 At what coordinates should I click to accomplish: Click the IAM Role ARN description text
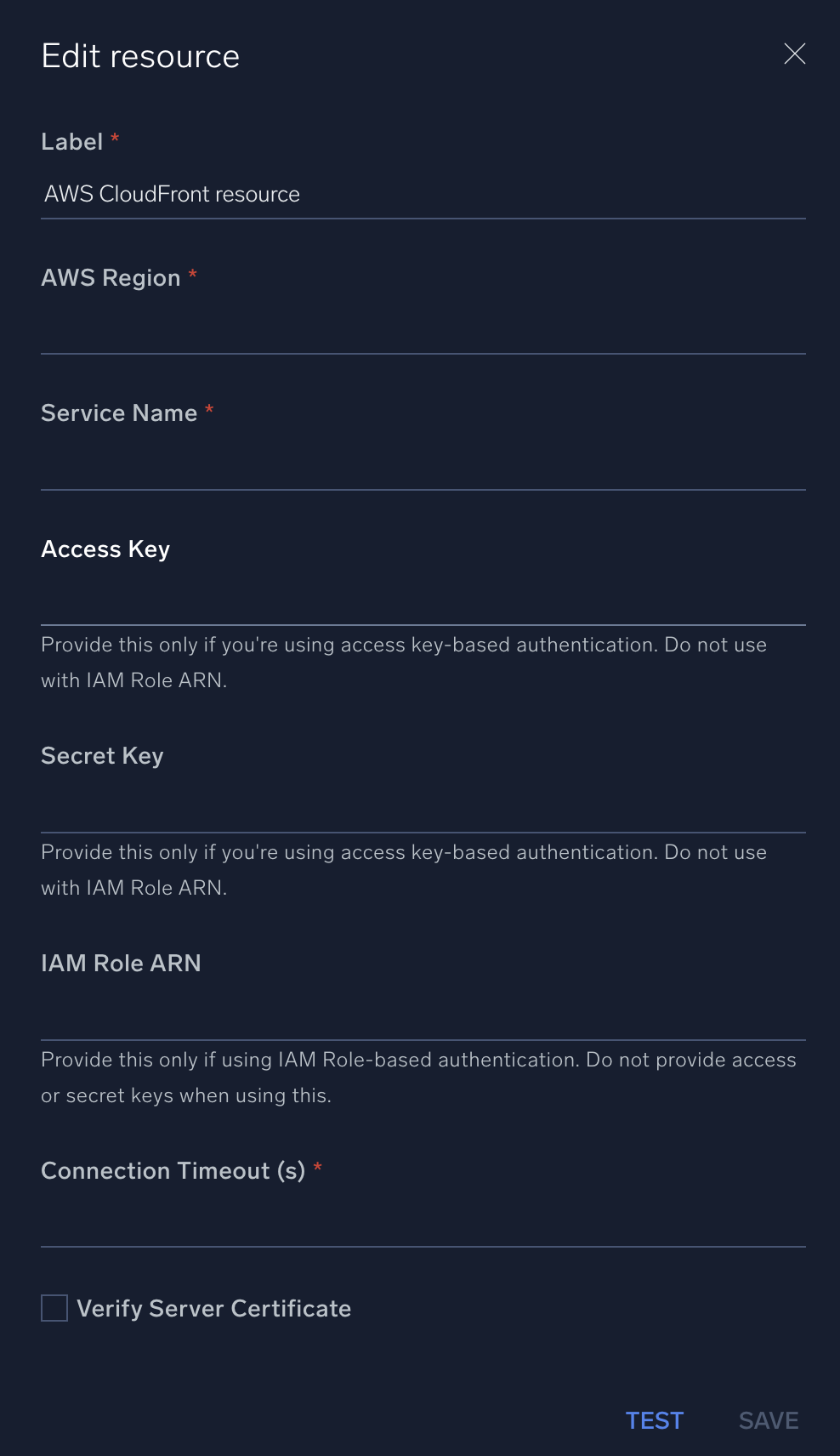pyautogui.click(x=417, y=1077)
